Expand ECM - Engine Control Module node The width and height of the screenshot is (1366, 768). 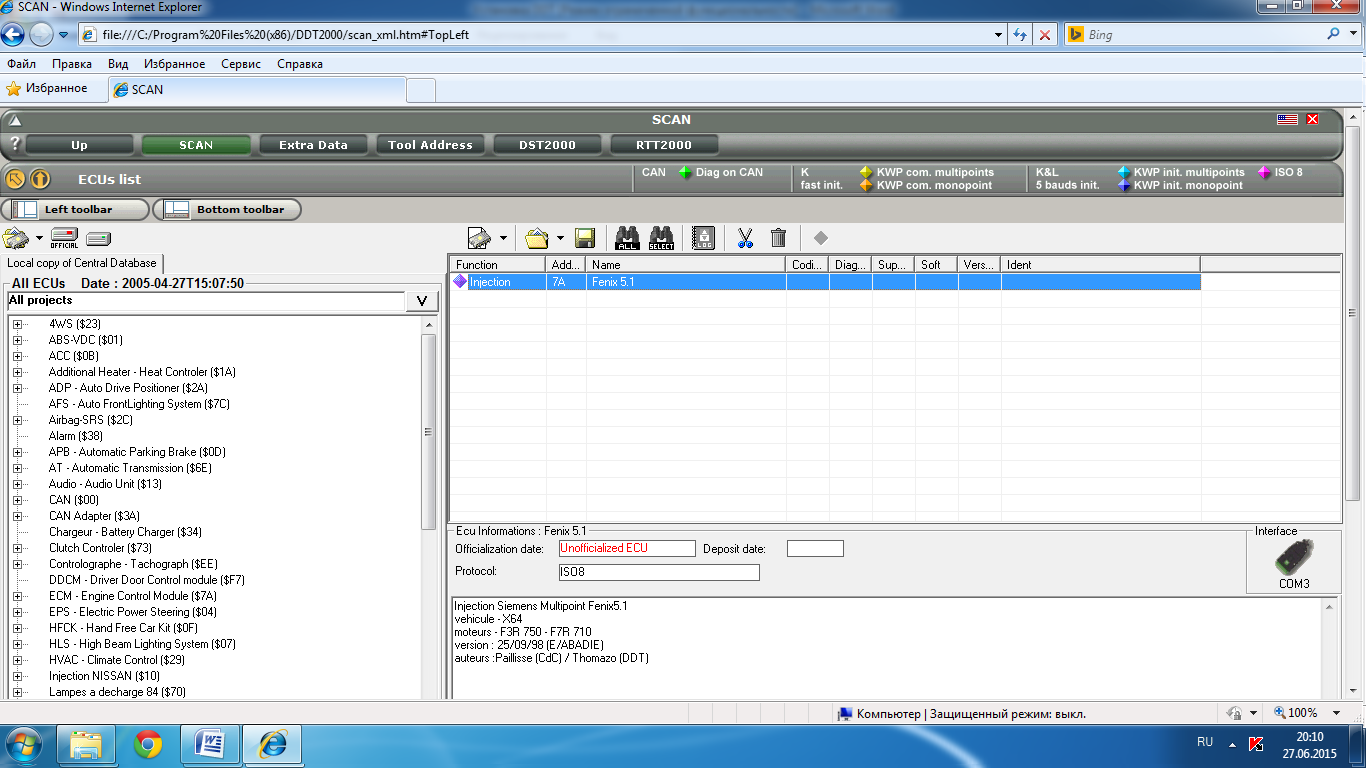click(17, 596)
